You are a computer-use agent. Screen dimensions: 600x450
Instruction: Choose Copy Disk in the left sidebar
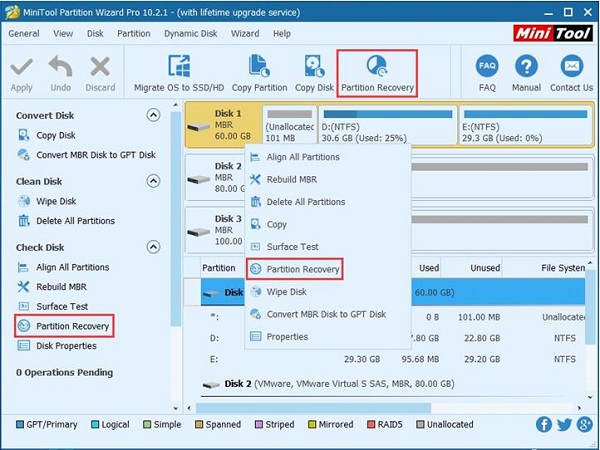click(47, 135)
